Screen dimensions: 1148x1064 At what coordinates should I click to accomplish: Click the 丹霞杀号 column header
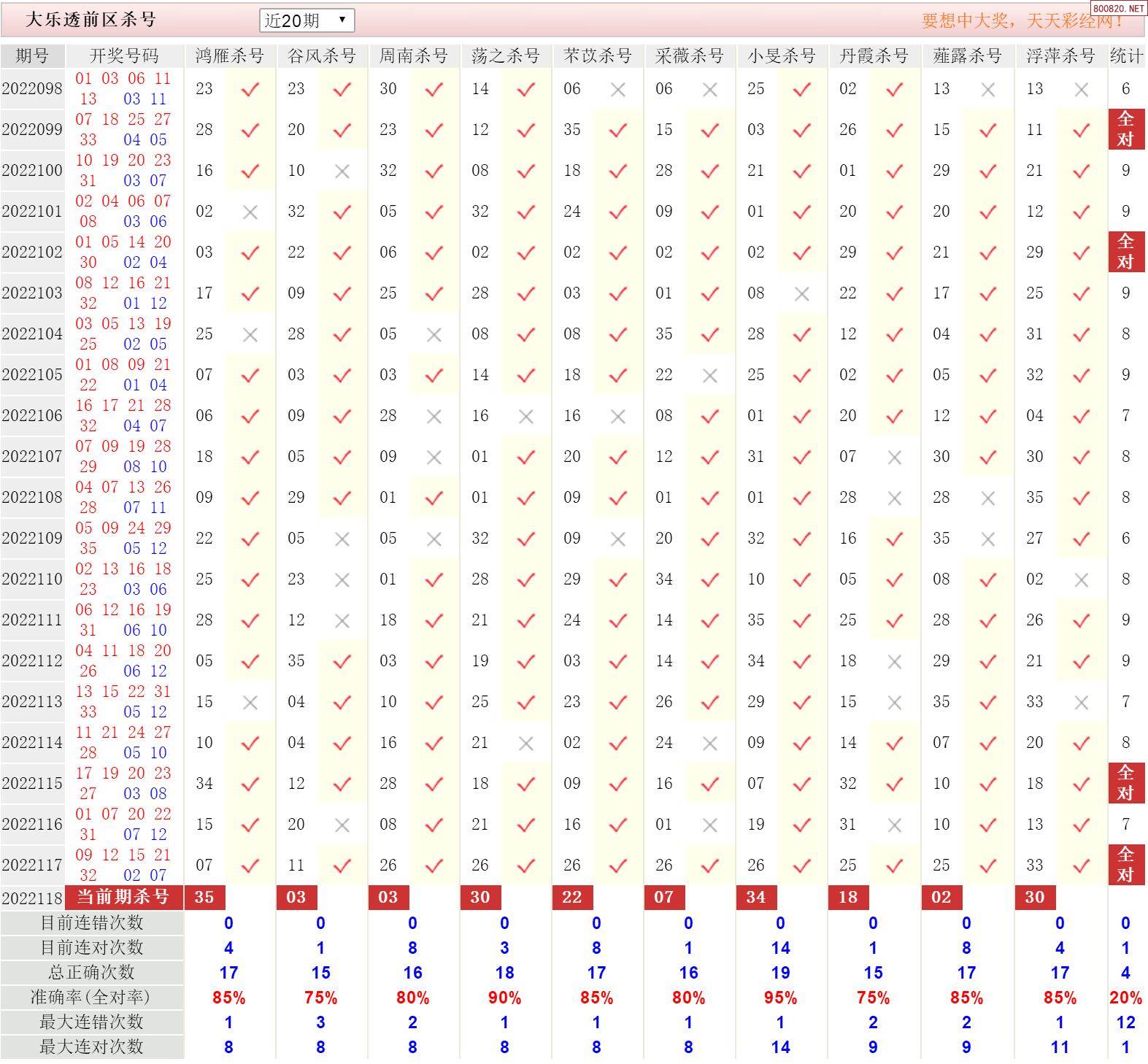[x=873, y=56]
